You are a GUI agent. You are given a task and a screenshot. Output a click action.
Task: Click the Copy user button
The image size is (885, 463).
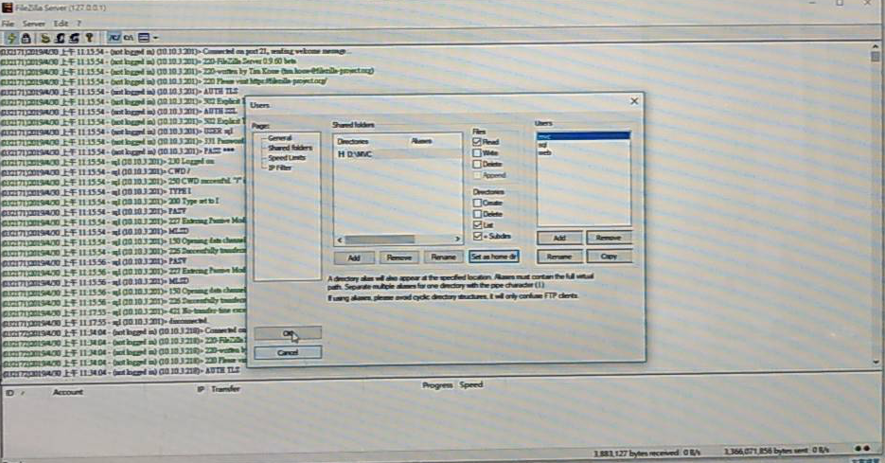[608, 256]
